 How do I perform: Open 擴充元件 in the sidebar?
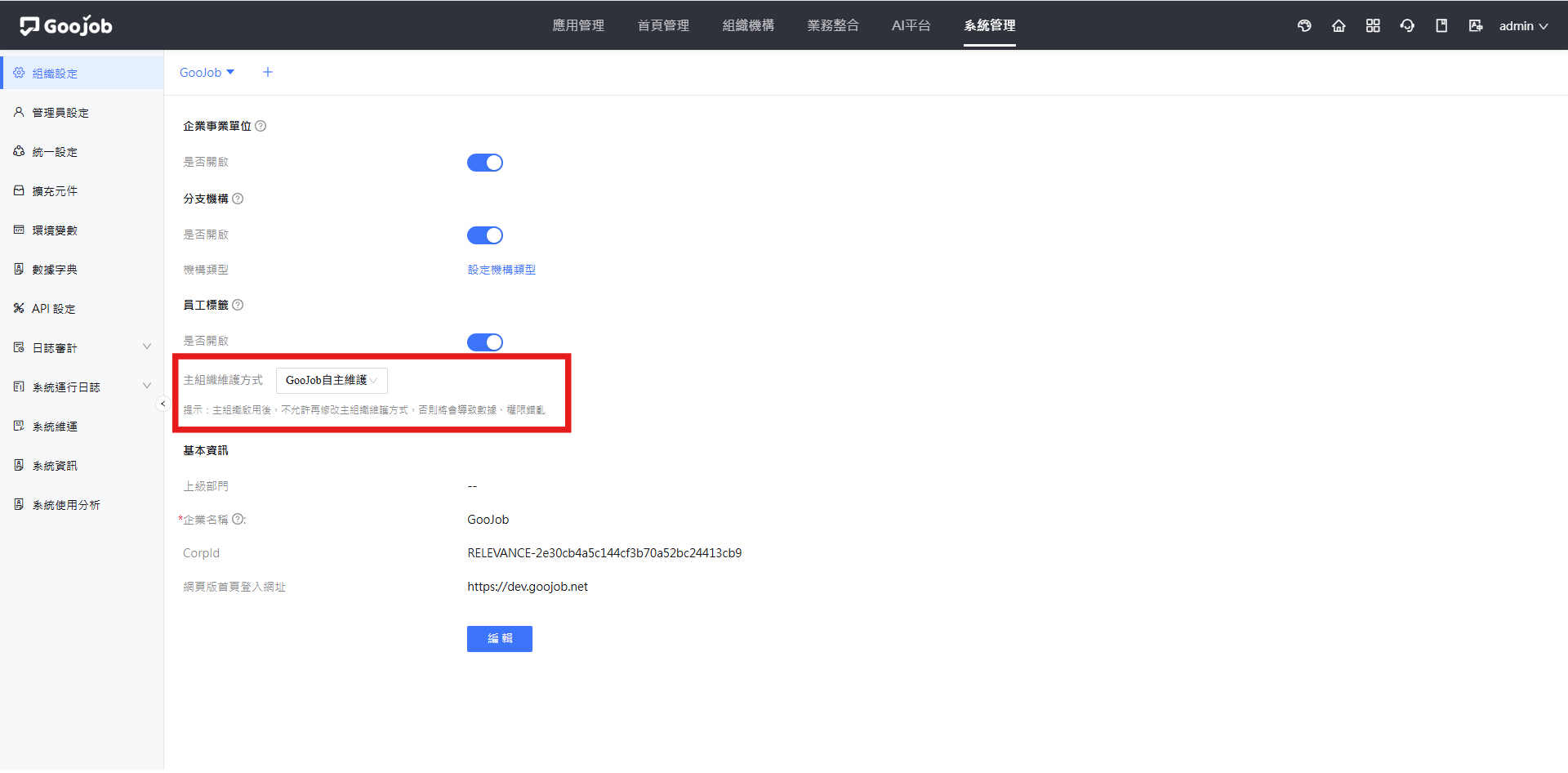click(82, 190)
